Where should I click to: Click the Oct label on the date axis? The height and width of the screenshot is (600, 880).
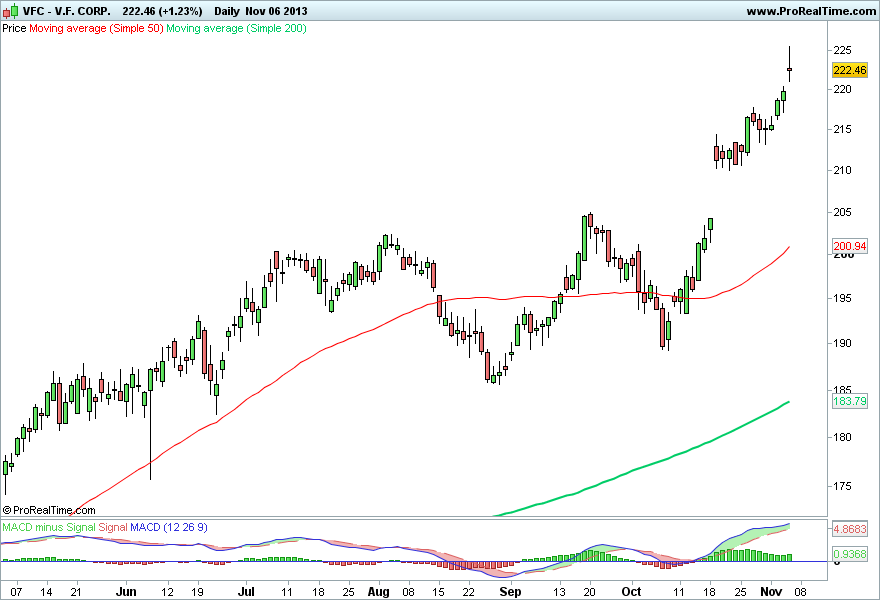(631, 592)
